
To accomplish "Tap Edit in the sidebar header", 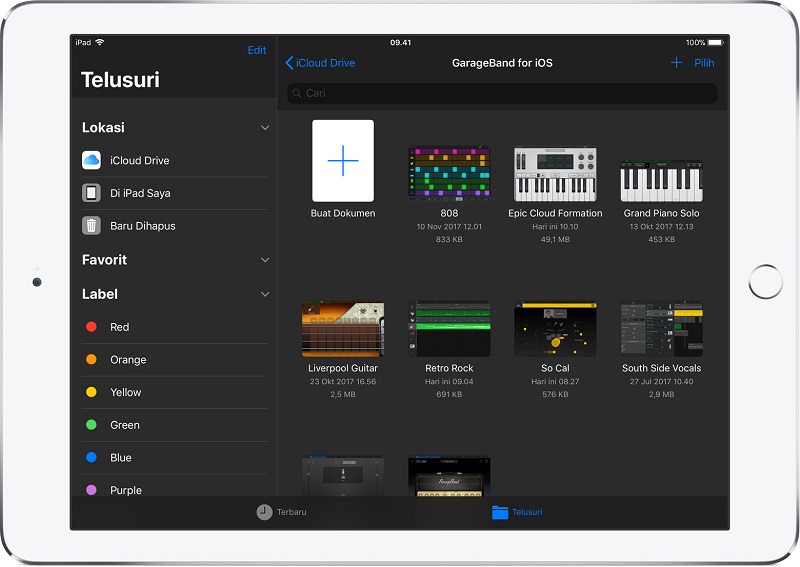I will pos(257,50).
